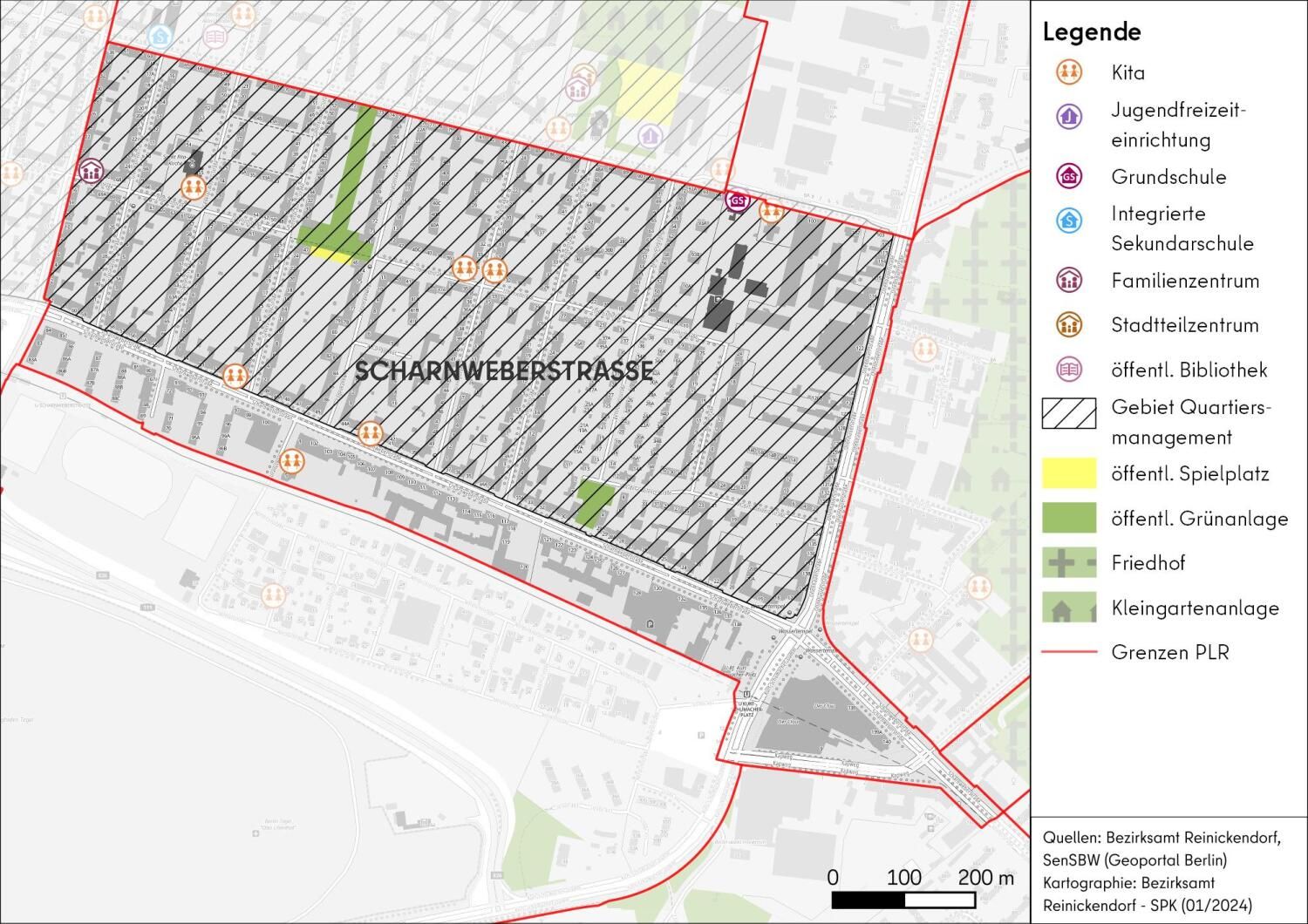Click the faded Kita marker in the southern housing area
The width and height of the screenshot is (1308, 924).
[274, 595]
